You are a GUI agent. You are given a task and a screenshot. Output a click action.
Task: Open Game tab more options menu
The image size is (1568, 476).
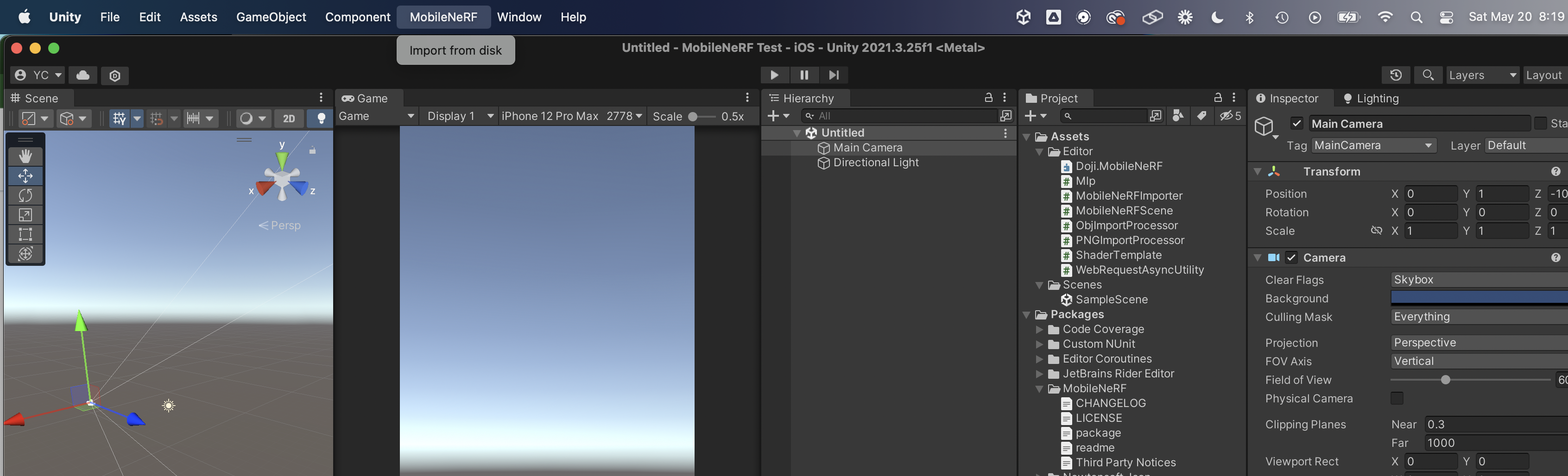tap(747, 98)
